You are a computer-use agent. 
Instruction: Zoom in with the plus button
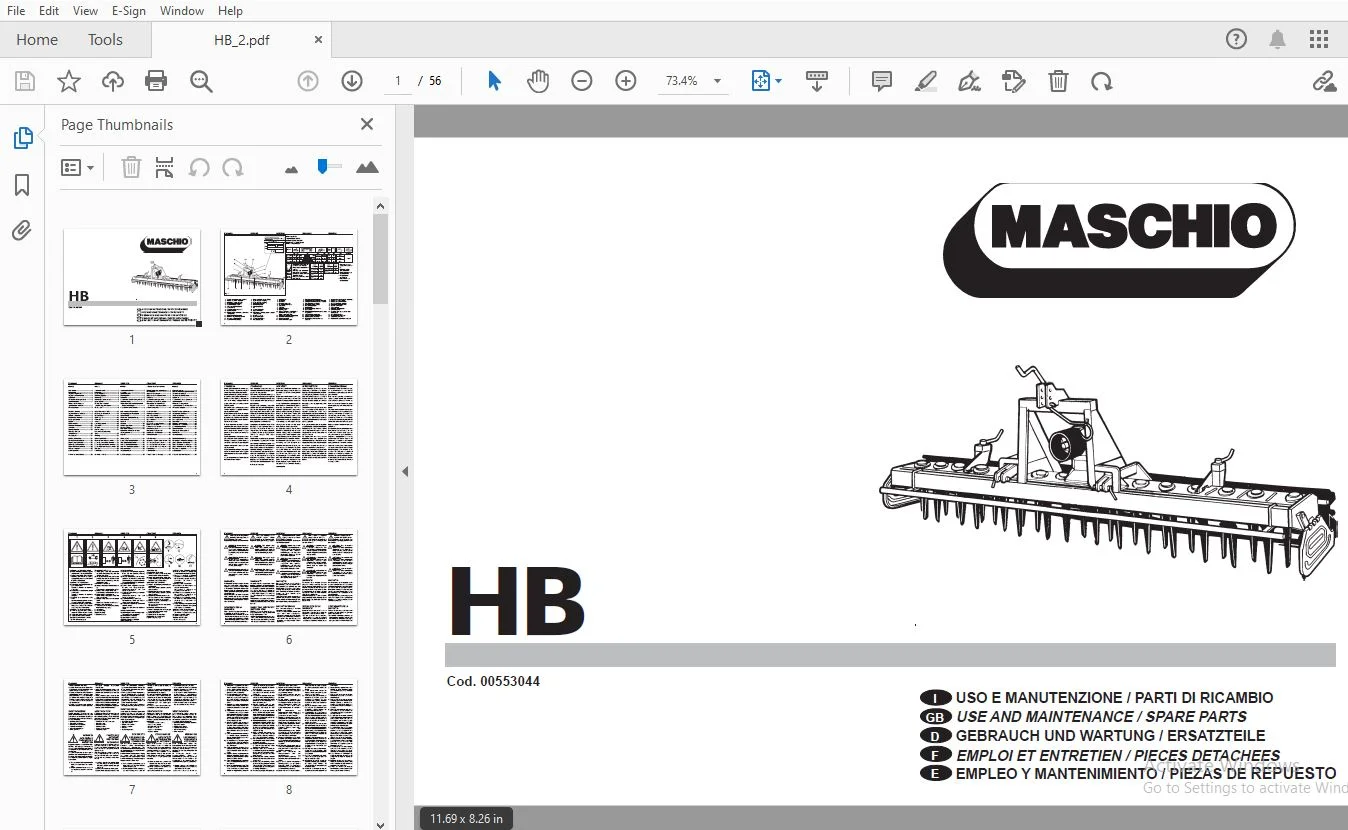626,82
